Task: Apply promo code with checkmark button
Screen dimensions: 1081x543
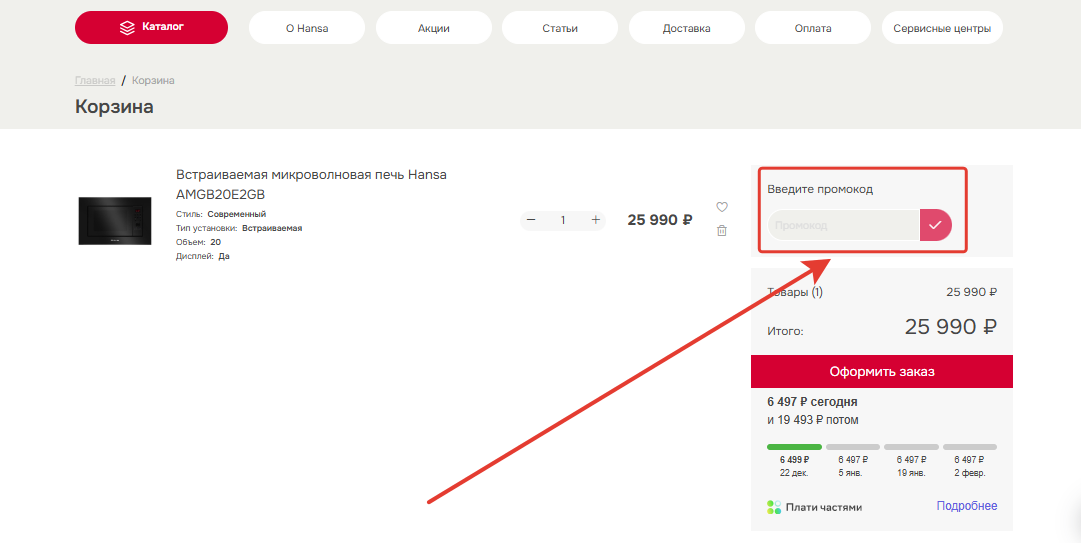Action: pos(936,225)
